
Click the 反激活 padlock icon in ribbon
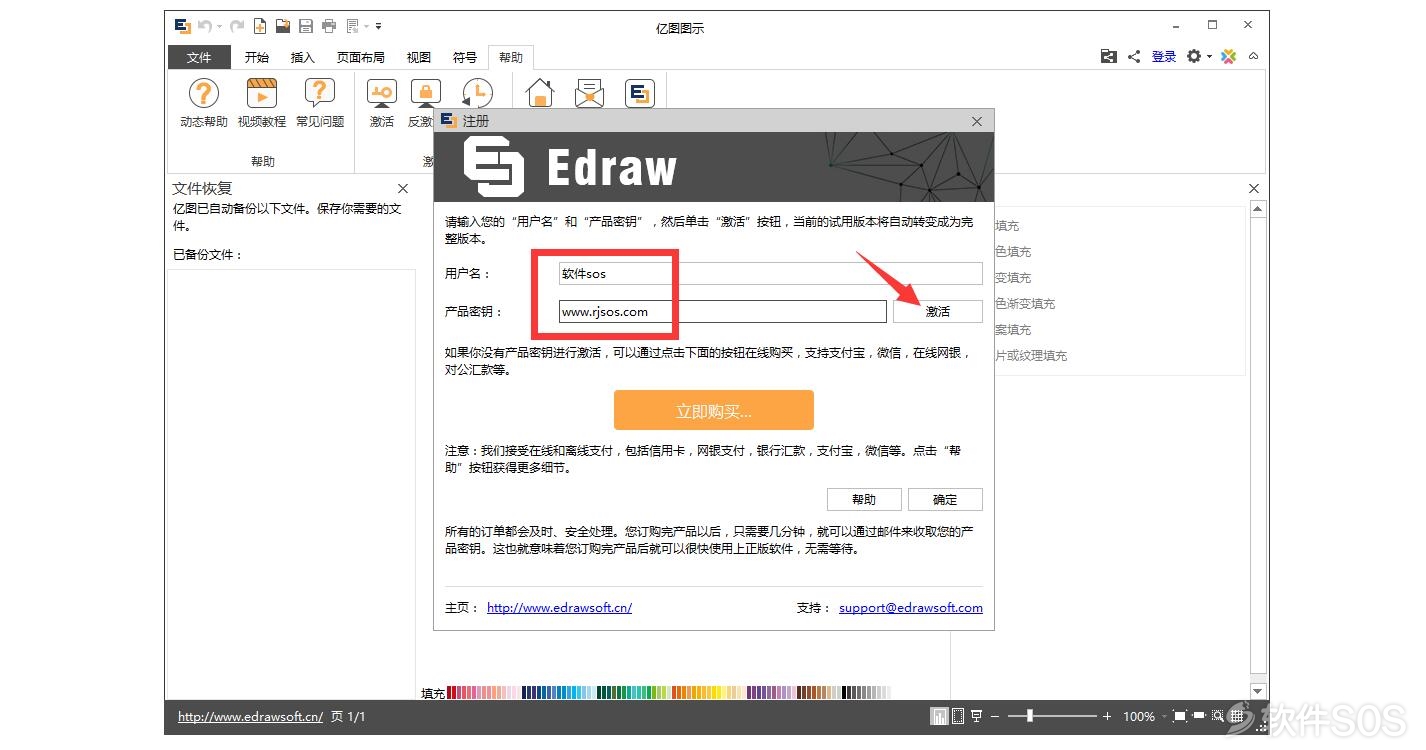(x=426, y=94)
